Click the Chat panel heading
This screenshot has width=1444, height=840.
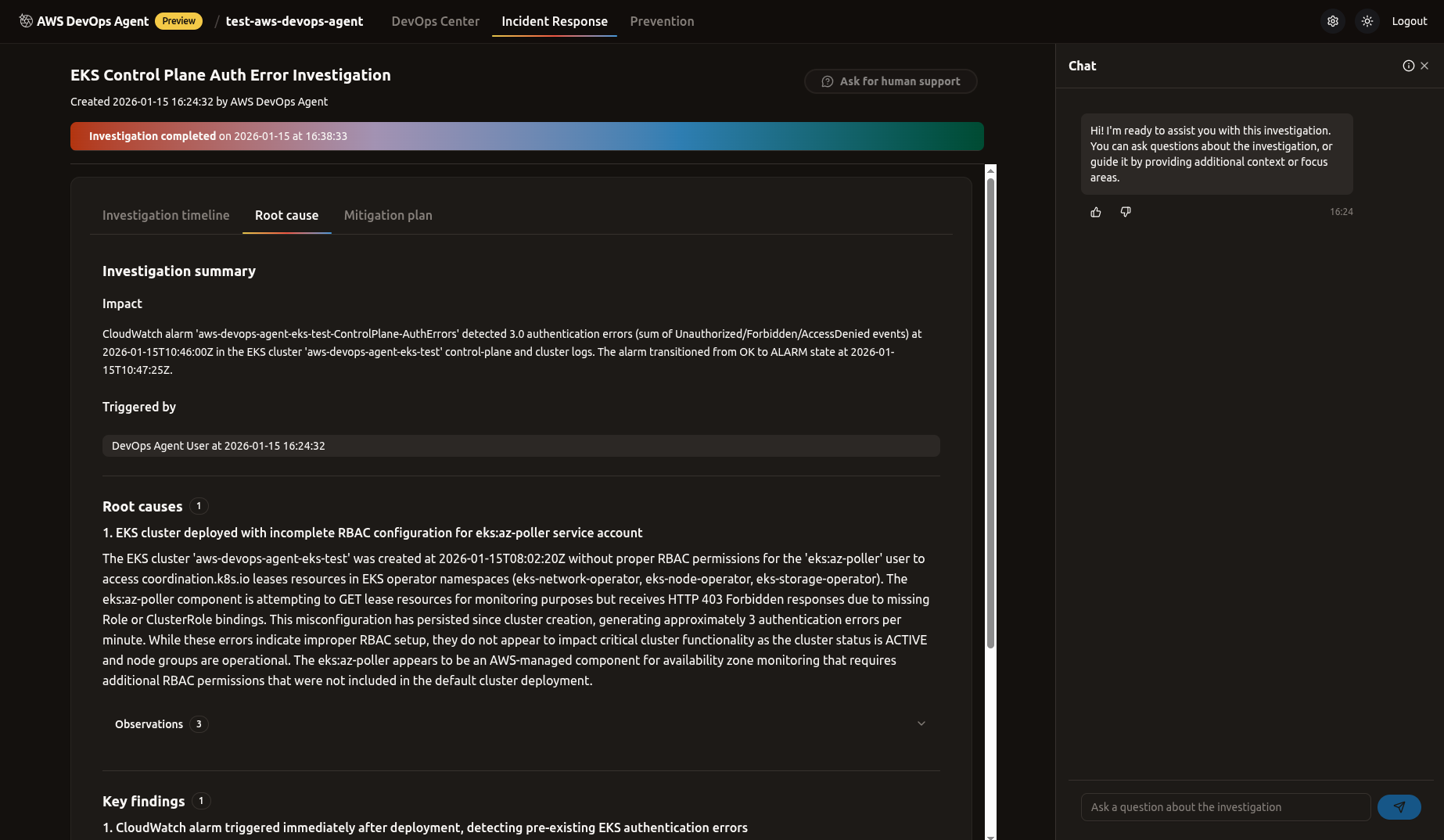pyautogui.click(x=1083, y=66)
